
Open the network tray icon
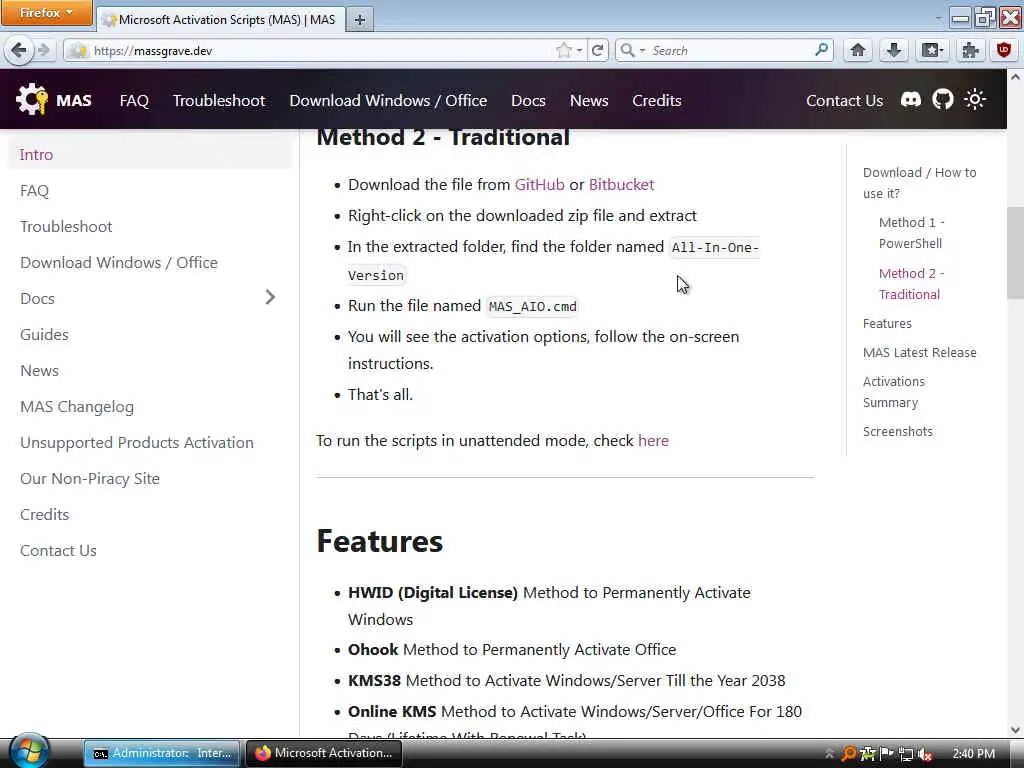point(905,754)
